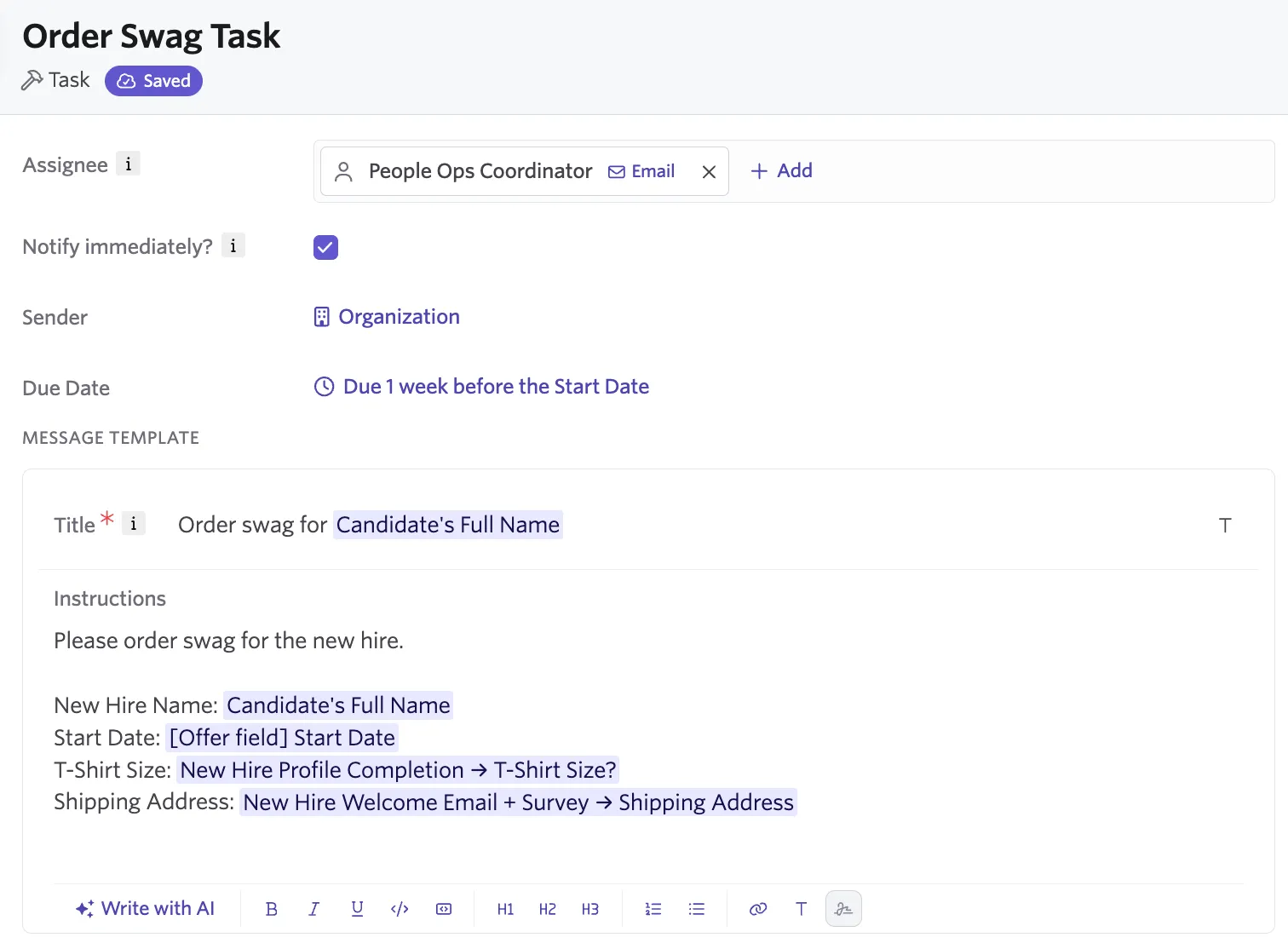This screenshot has width=1288, height=949.
Task: Insert a numbered list
Action: point(653,909)
